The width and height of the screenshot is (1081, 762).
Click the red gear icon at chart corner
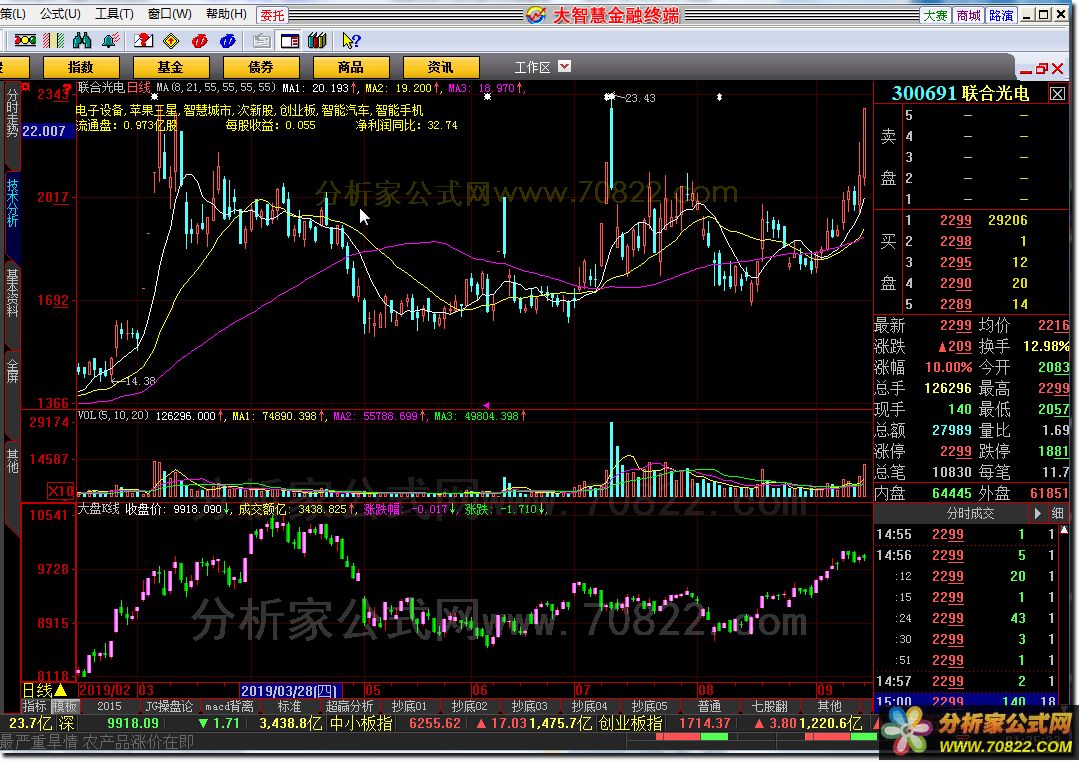[26, 86]
